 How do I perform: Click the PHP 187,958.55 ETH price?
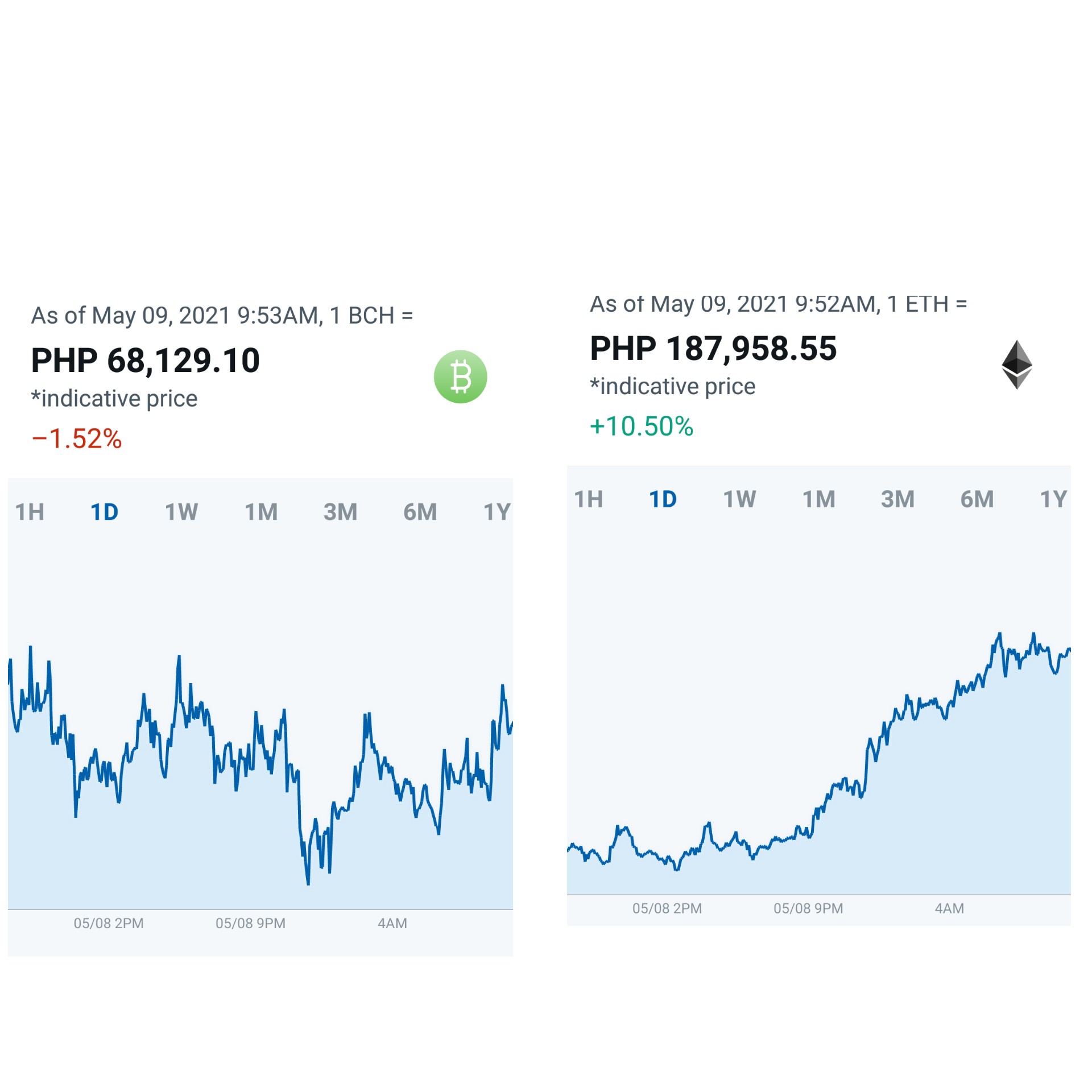(713, 349)
